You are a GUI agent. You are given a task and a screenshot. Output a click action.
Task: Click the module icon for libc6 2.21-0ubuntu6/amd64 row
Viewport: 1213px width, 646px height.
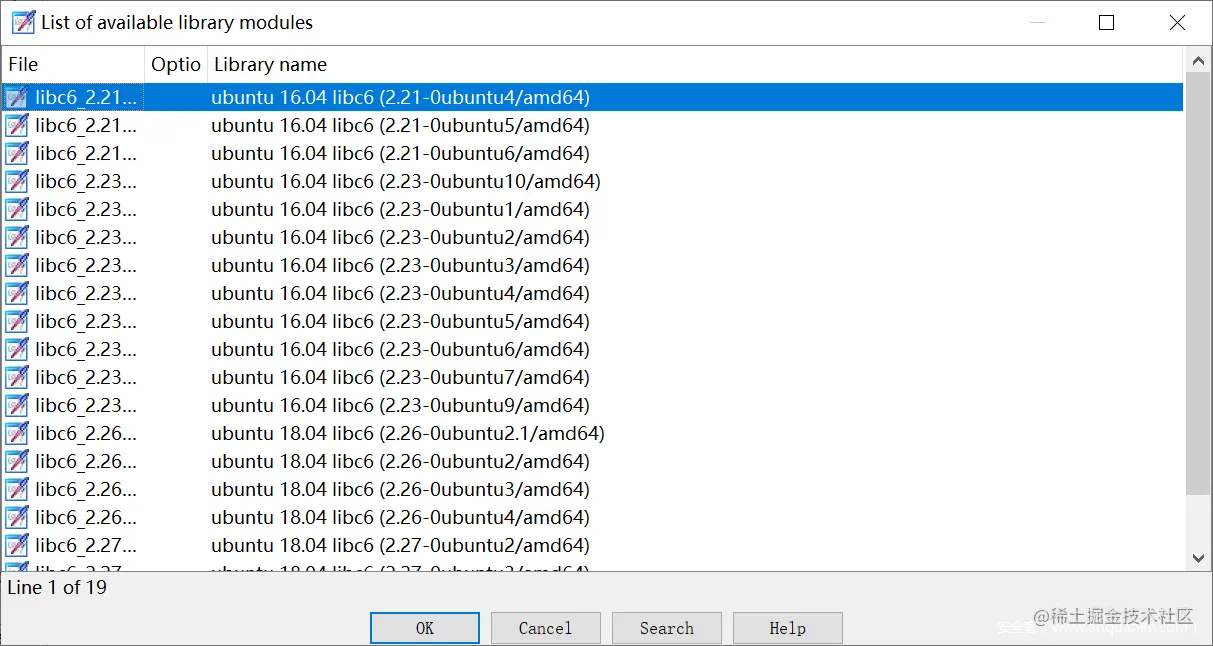pyautogui.click(x=16, y=154)
